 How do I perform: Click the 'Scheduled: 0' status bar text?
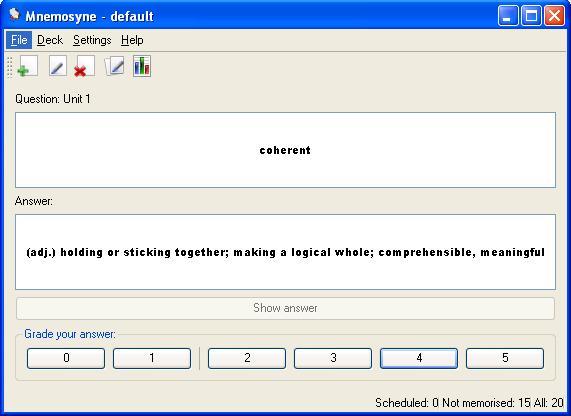pos(407,403)
